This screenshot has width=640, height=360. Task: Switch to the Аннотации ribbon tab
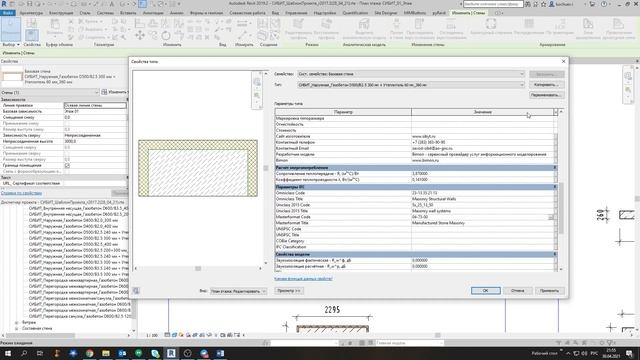[x=153, y=13]
